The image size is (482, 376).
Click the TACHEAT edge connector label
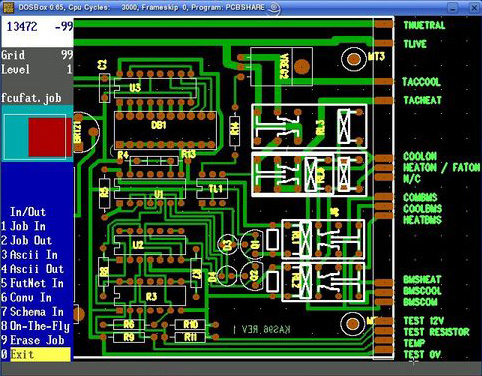point(422,100)
